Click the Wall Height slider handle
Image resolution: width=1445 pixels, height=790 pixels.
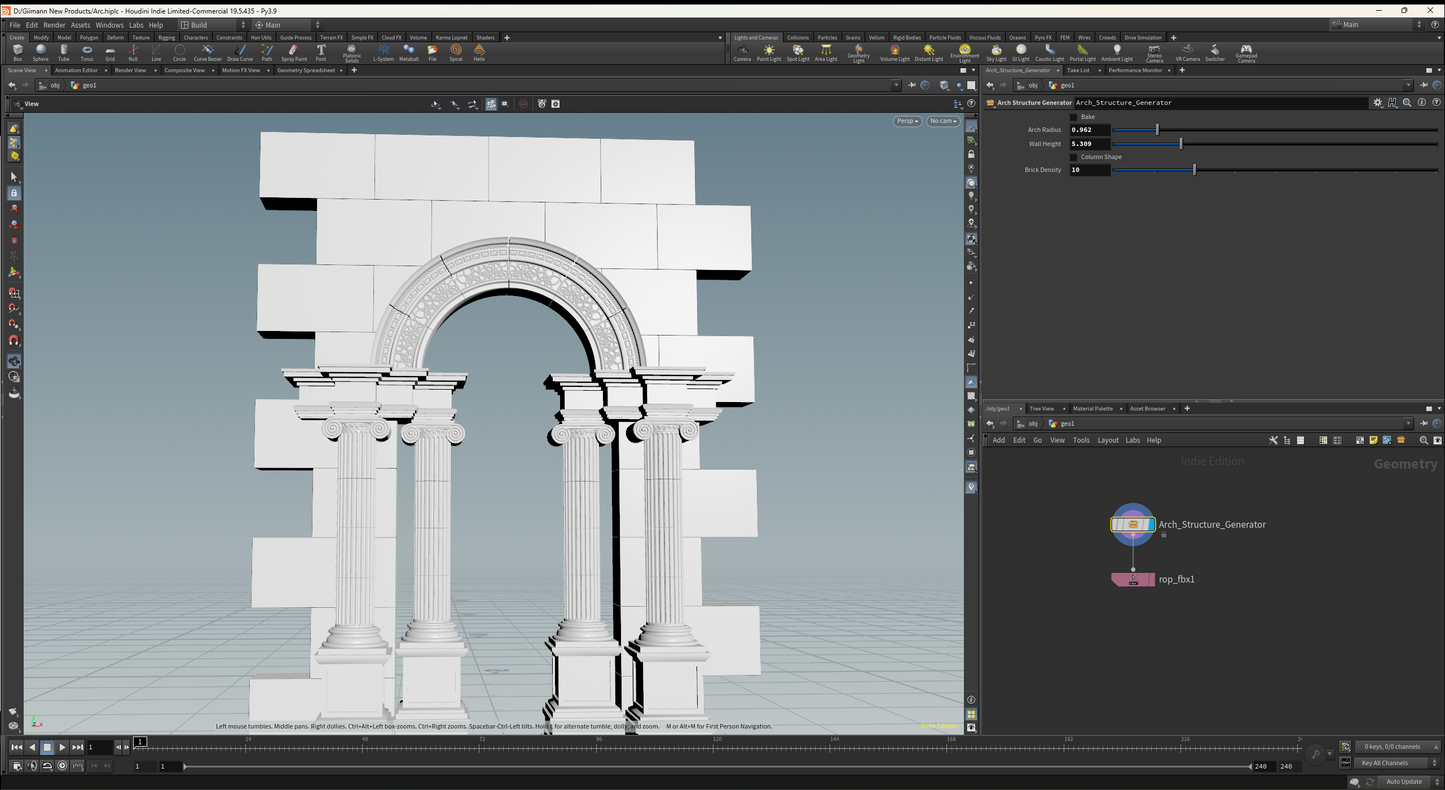pos(1180,144)
